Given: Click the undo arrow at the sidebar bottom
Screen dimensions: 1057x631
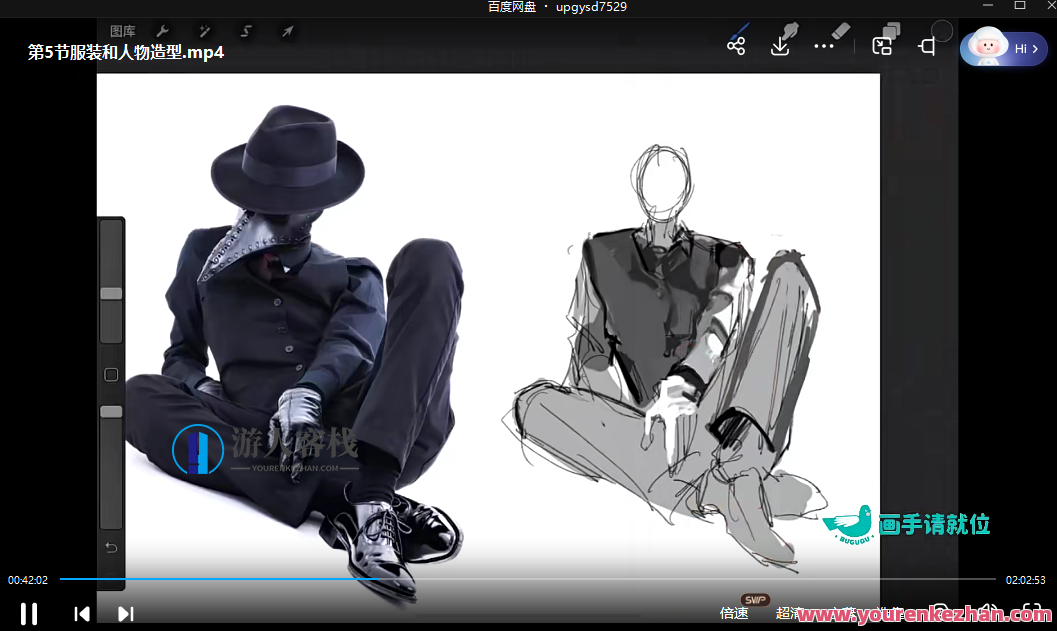Looking at the screenshot, I should pyautogui.click(x=111, y=547).
